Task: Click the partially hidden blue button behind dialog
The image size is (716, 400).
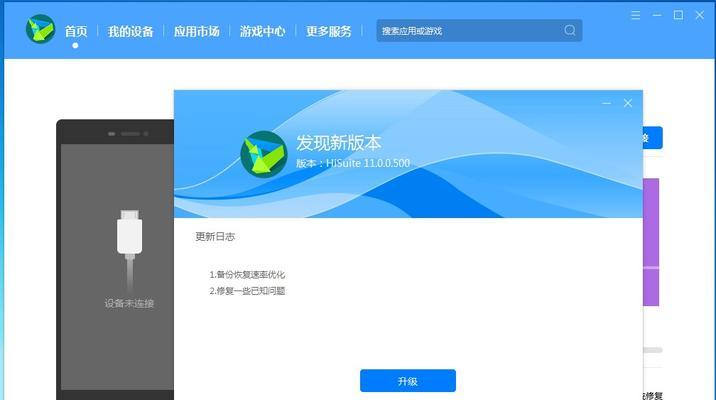Action: click(x=653, y=137)
